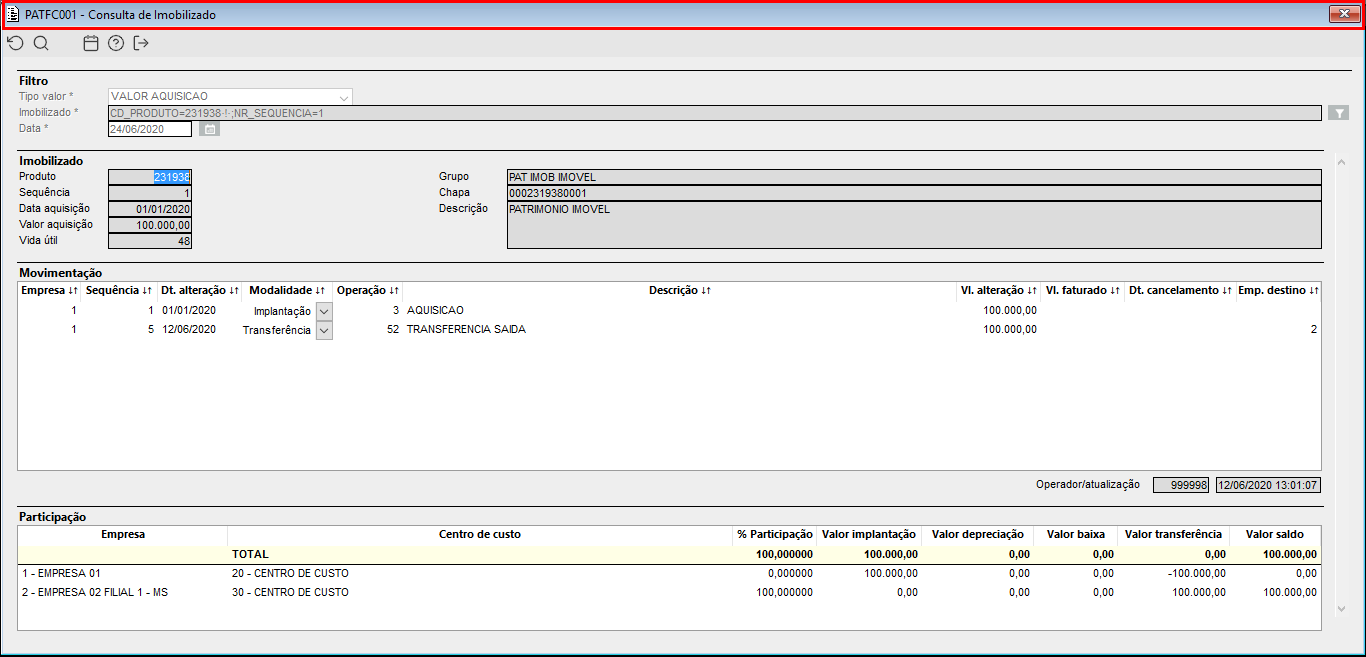
Task: Select the TOTAL row in Participação
Action: point(669,554)
